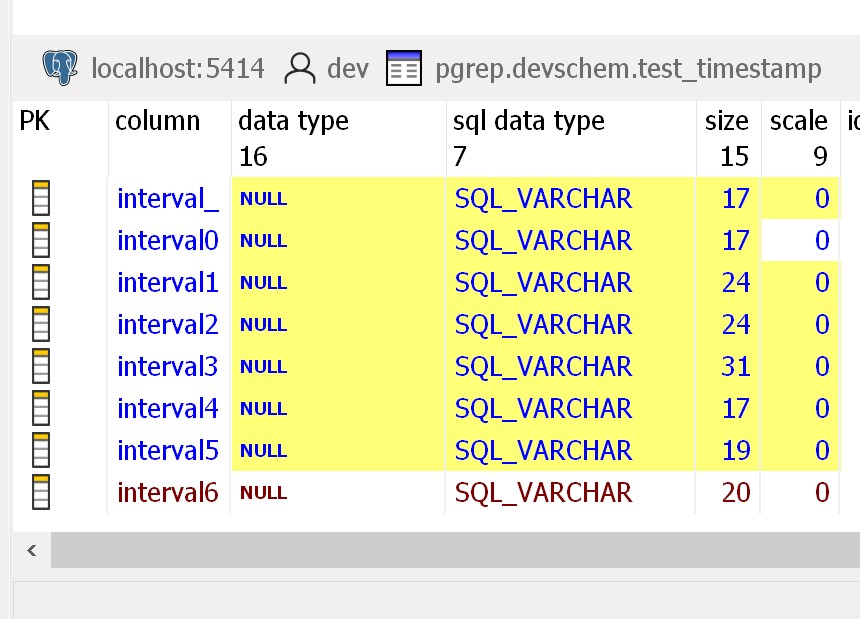This screenshot has height=619, width=860.
Task: Click the PostgreSQL elephant icon
Action: pos(60,68)
